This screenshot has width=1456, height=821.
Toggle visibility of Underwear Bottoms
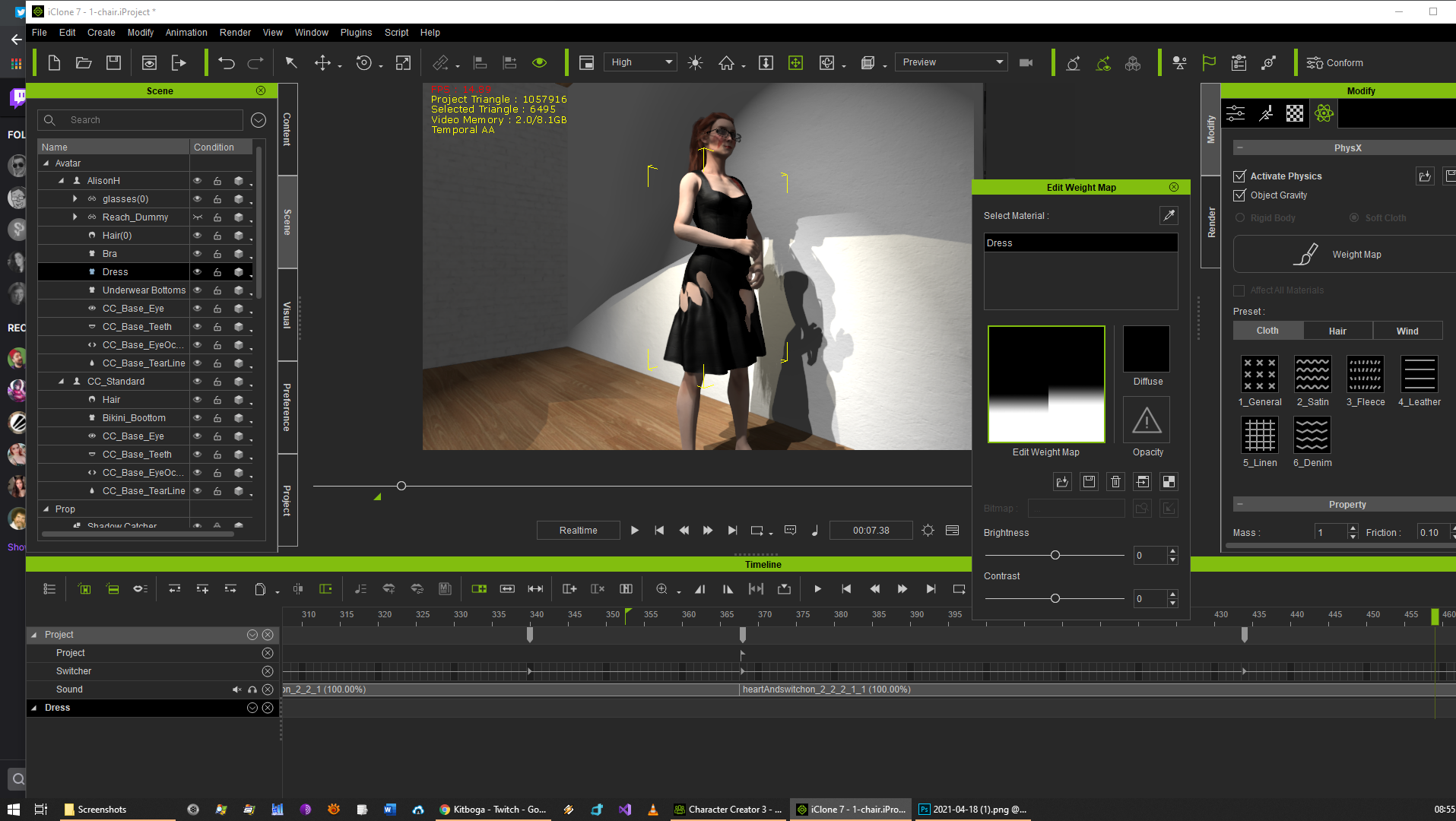(x=197, y=290)
